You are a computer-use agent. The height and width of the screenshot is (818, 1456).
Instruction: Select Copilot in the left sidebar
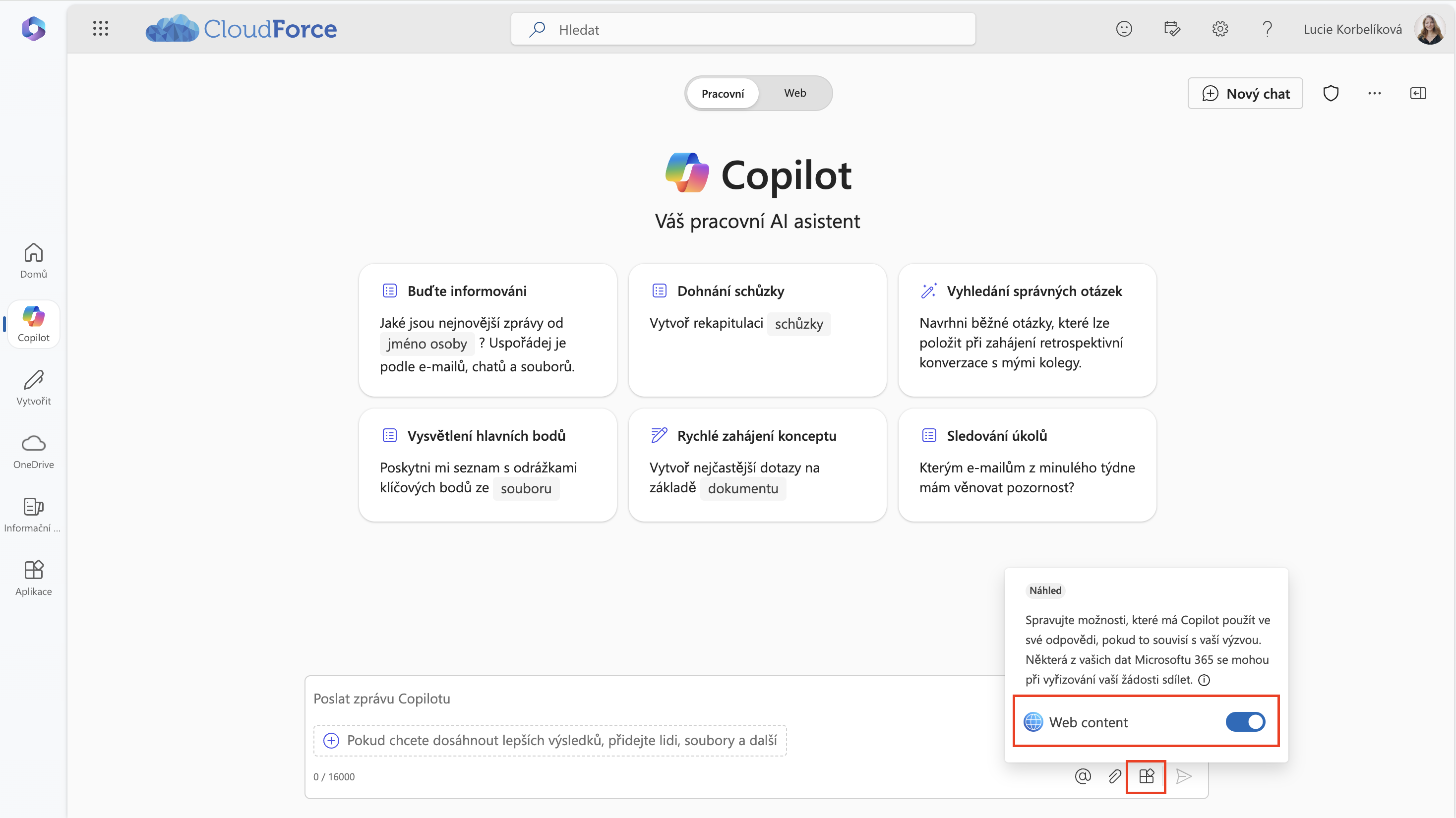(x=33, y=324)
